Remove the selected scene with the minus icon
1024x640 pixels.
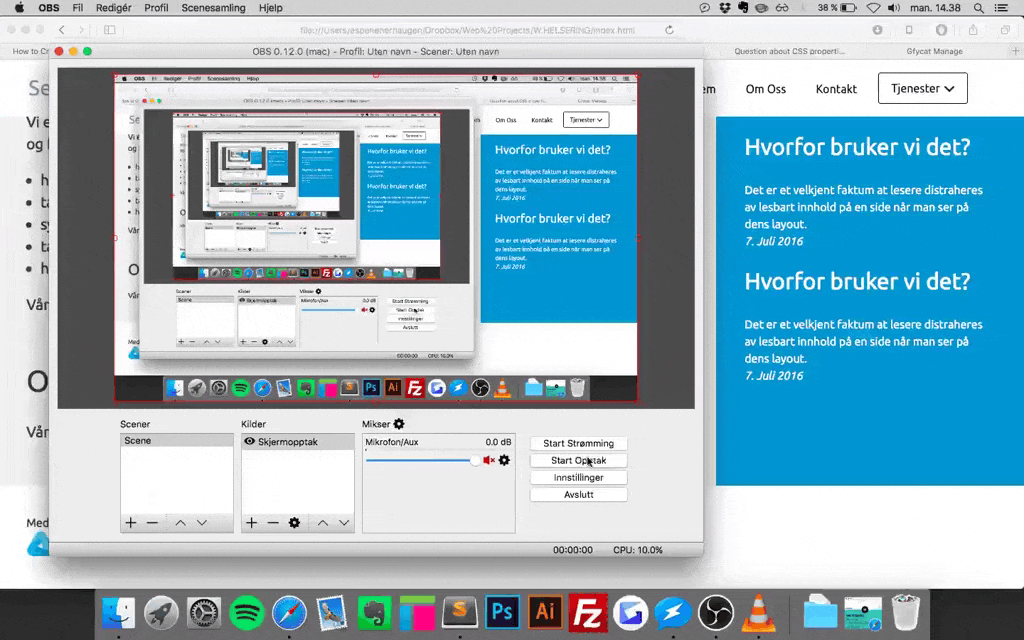[x=152, y=523]
